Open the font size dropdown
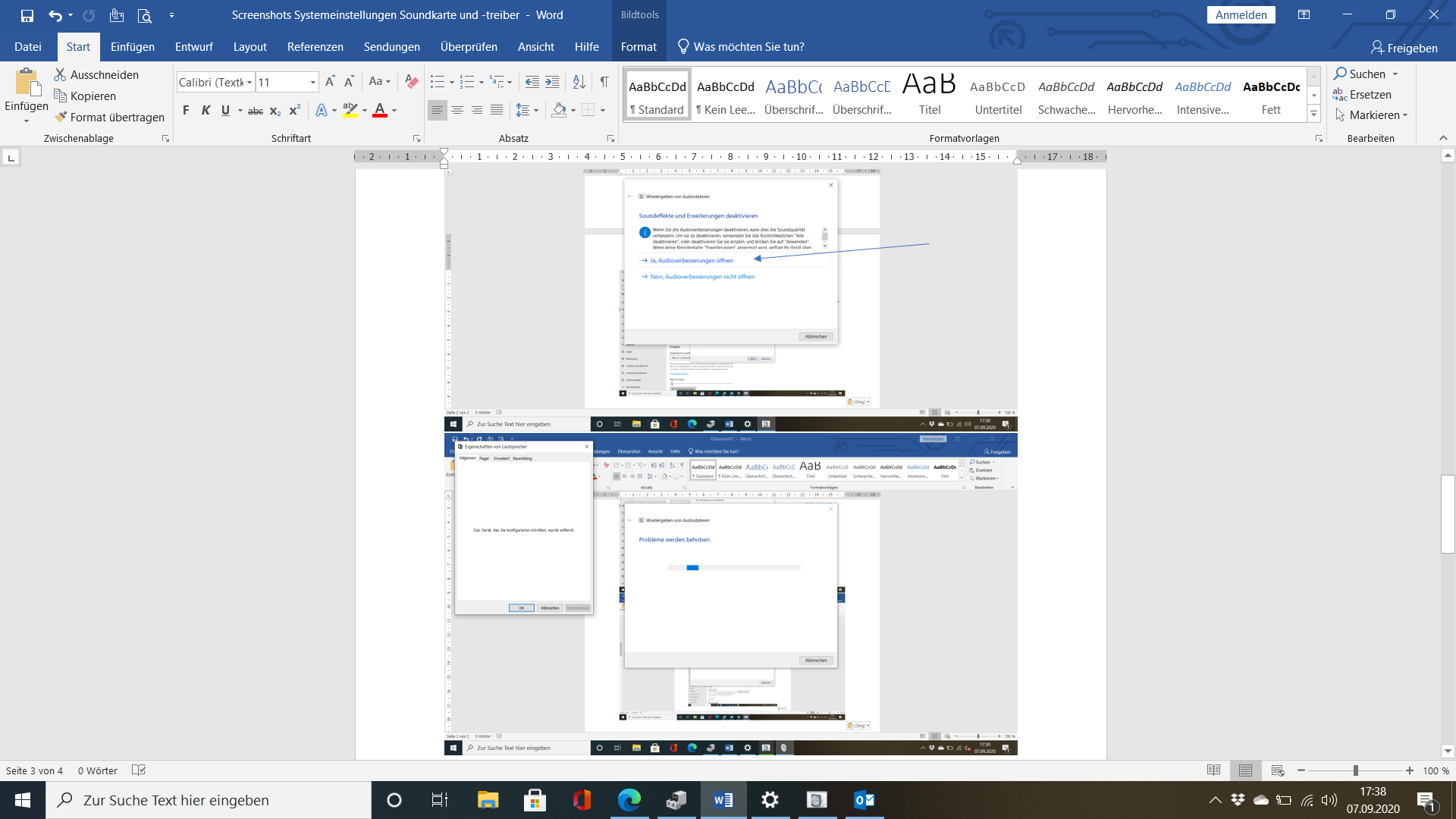The image size is (1456, 819). click(312, 82)
